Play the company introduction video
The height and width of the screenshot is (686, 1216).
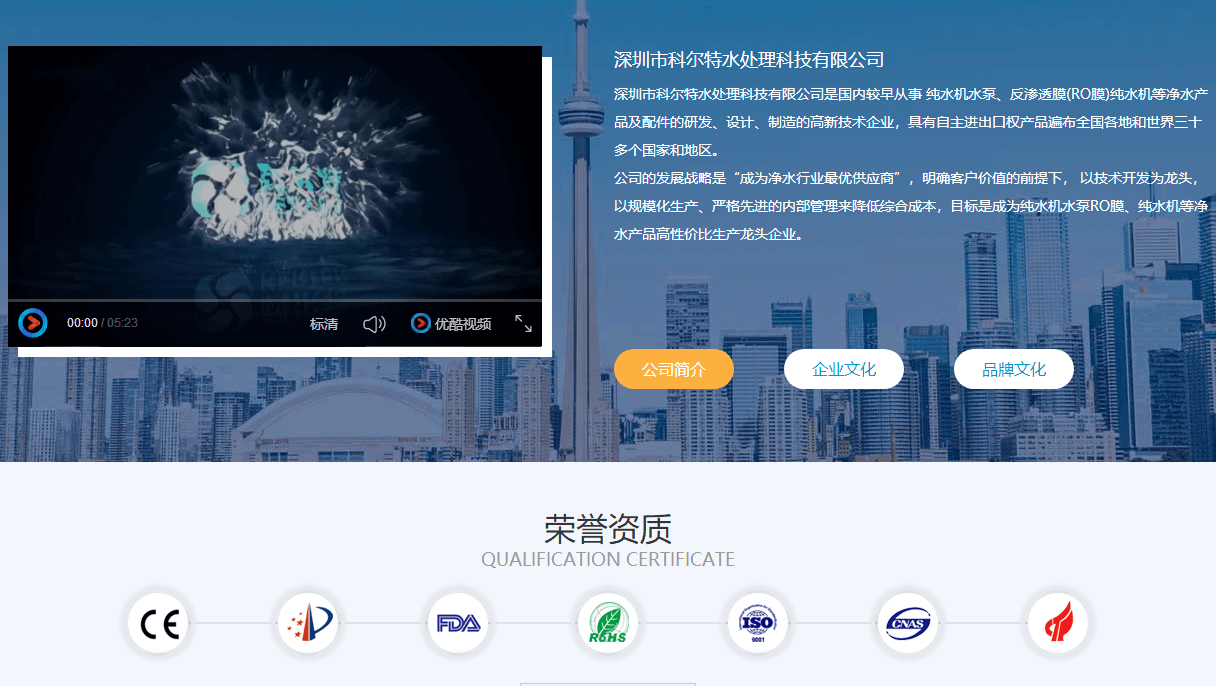pos(32,322)
